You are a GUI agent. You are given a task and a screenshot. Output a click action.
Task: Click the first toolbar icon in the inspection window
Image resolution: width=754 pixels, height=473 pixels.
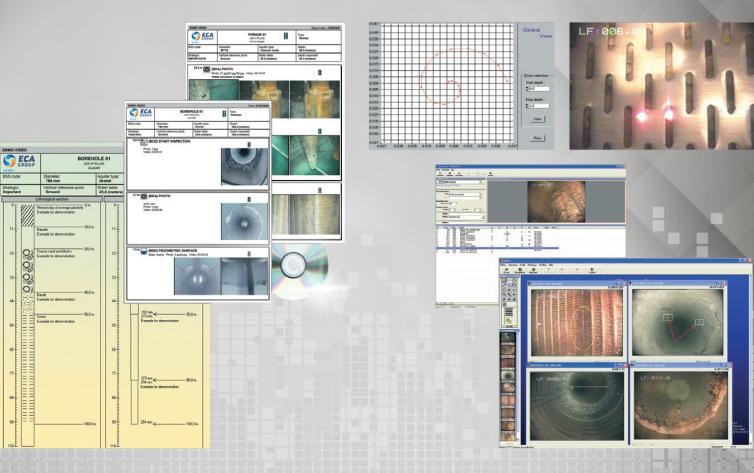click(x=440, y=174)
